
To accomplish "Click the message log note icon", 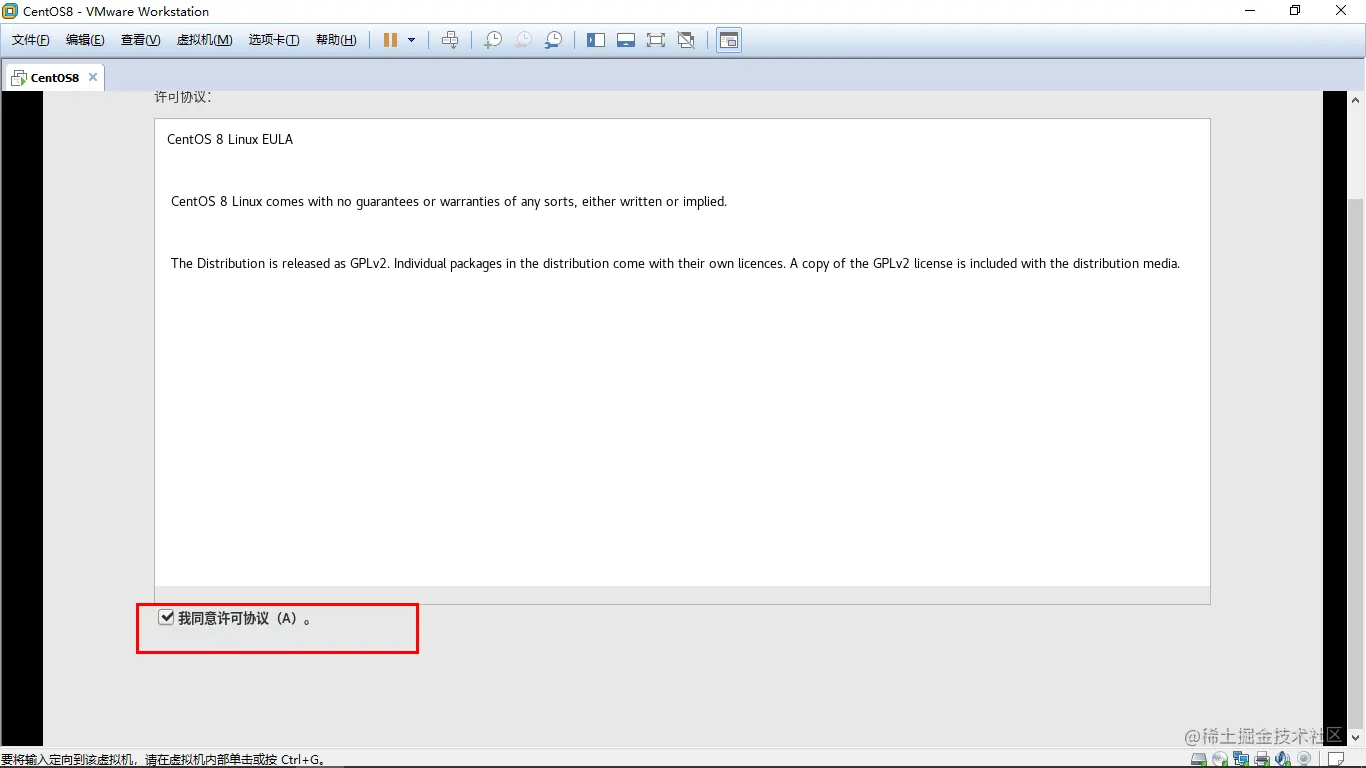I will pos(1335,759).
